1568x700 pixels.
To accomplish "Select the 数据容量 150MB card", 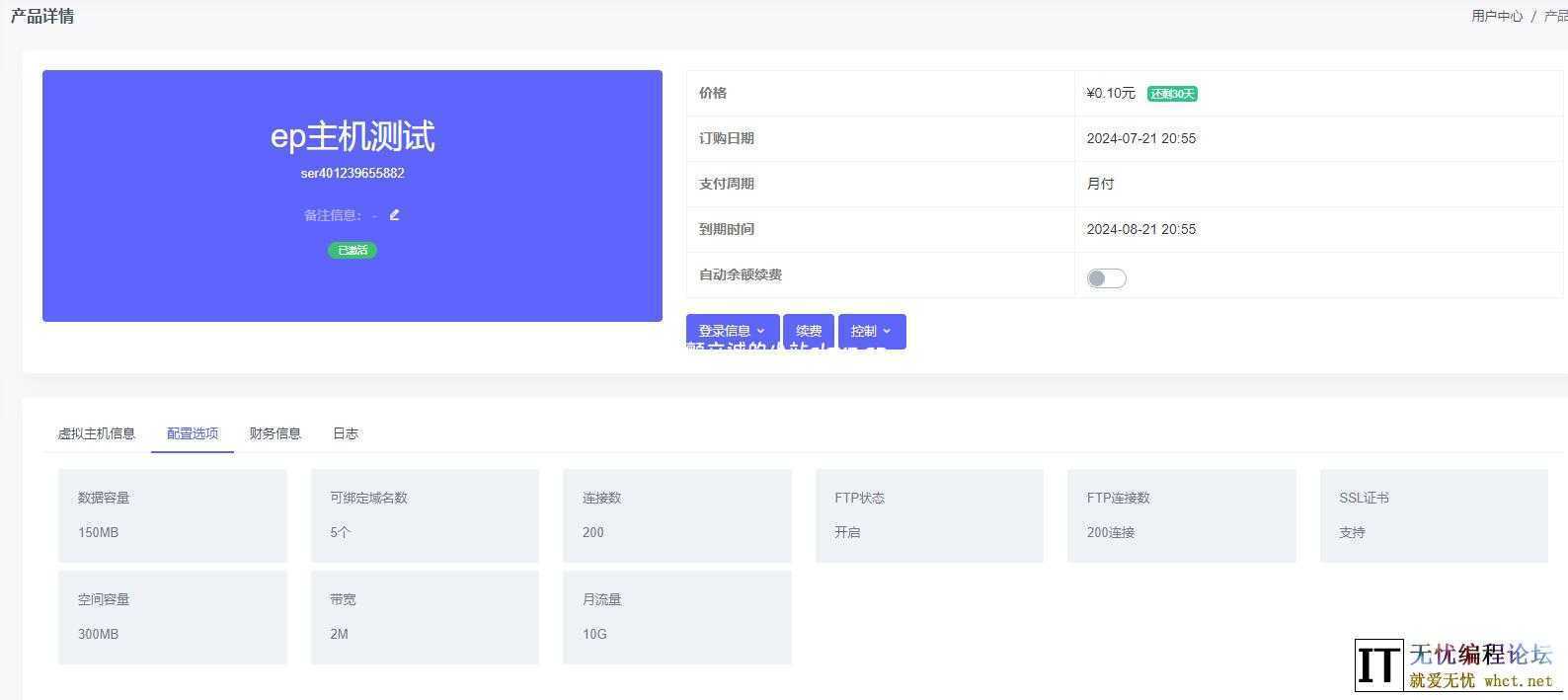I will (173, 515).
